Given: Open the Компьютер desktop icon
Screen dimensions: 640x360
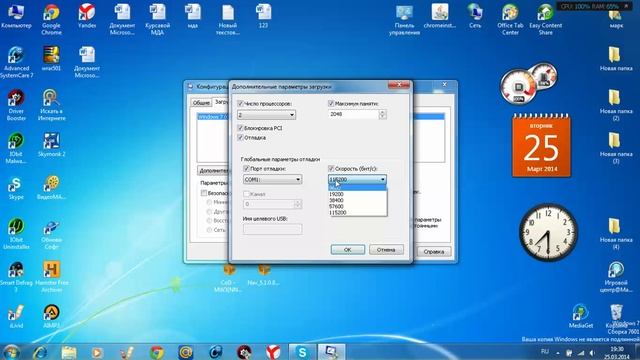Looking at the screenshot, I should coord(16,16).
